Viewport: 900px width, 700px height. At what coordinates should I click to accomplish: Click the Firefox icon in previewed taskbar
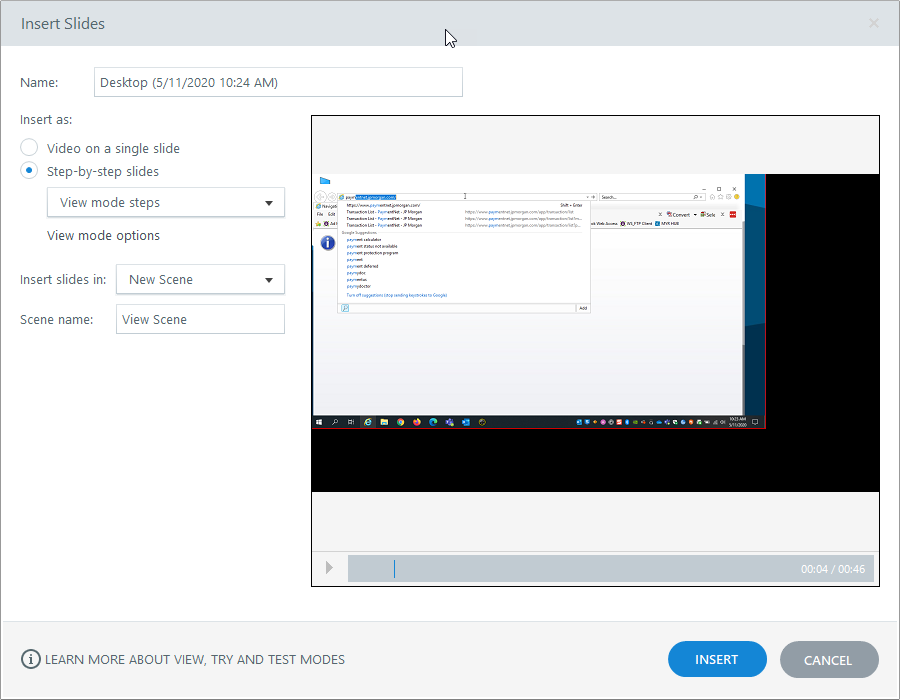tap(417, 422)
